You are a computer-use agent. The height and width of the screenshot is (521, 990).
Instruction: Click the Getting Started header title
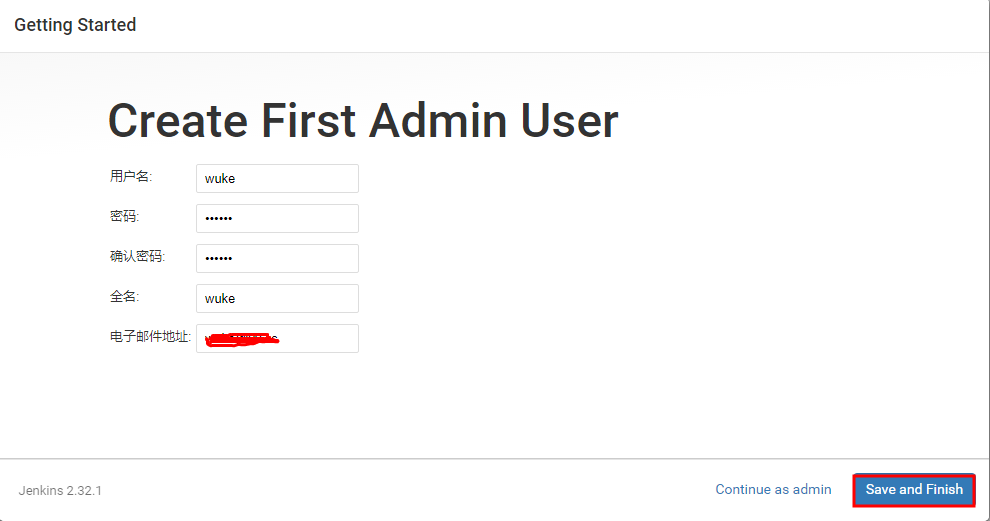[x=75, y=25]
